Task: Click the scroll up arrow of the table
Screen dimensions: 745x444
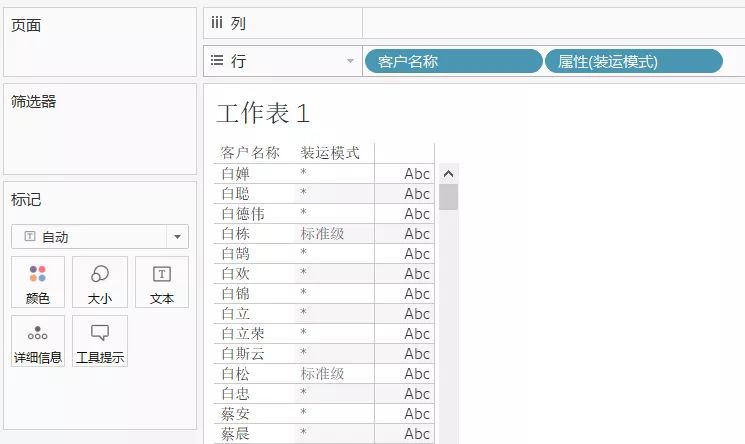Action: click(448, 174)
